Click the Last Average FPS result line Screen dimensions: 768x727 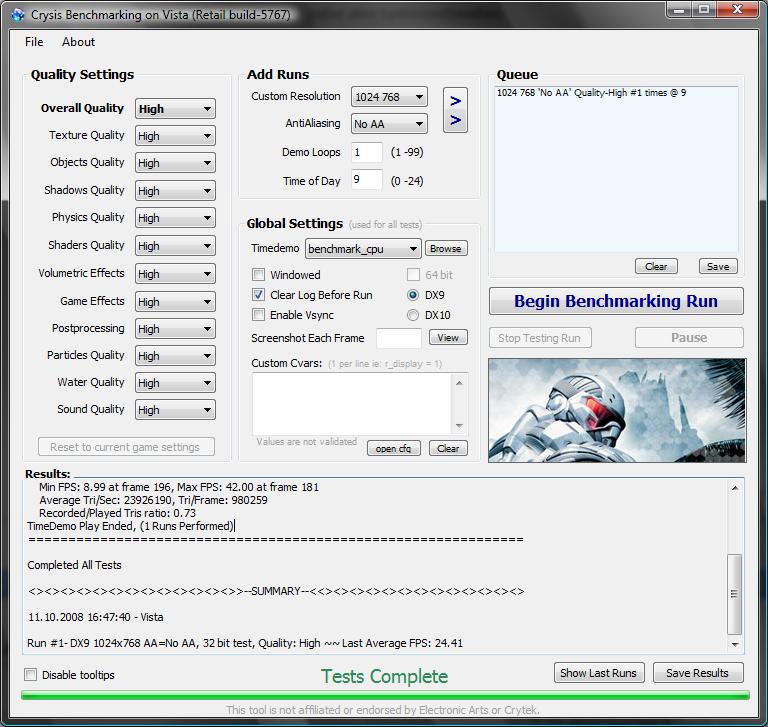click(245, 643)
